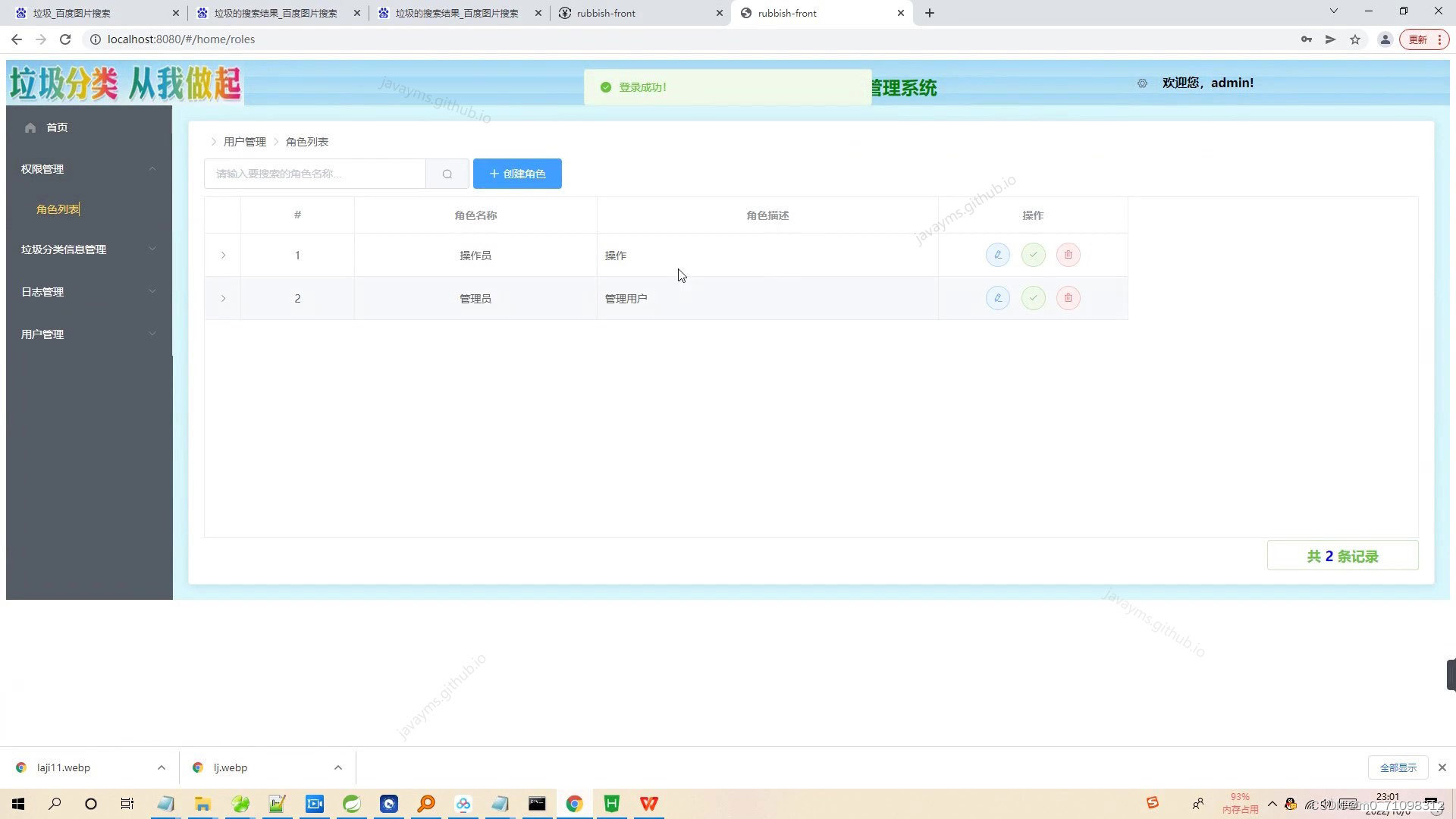
Task: Select 角色列表 submenu item
Action: 58,209
